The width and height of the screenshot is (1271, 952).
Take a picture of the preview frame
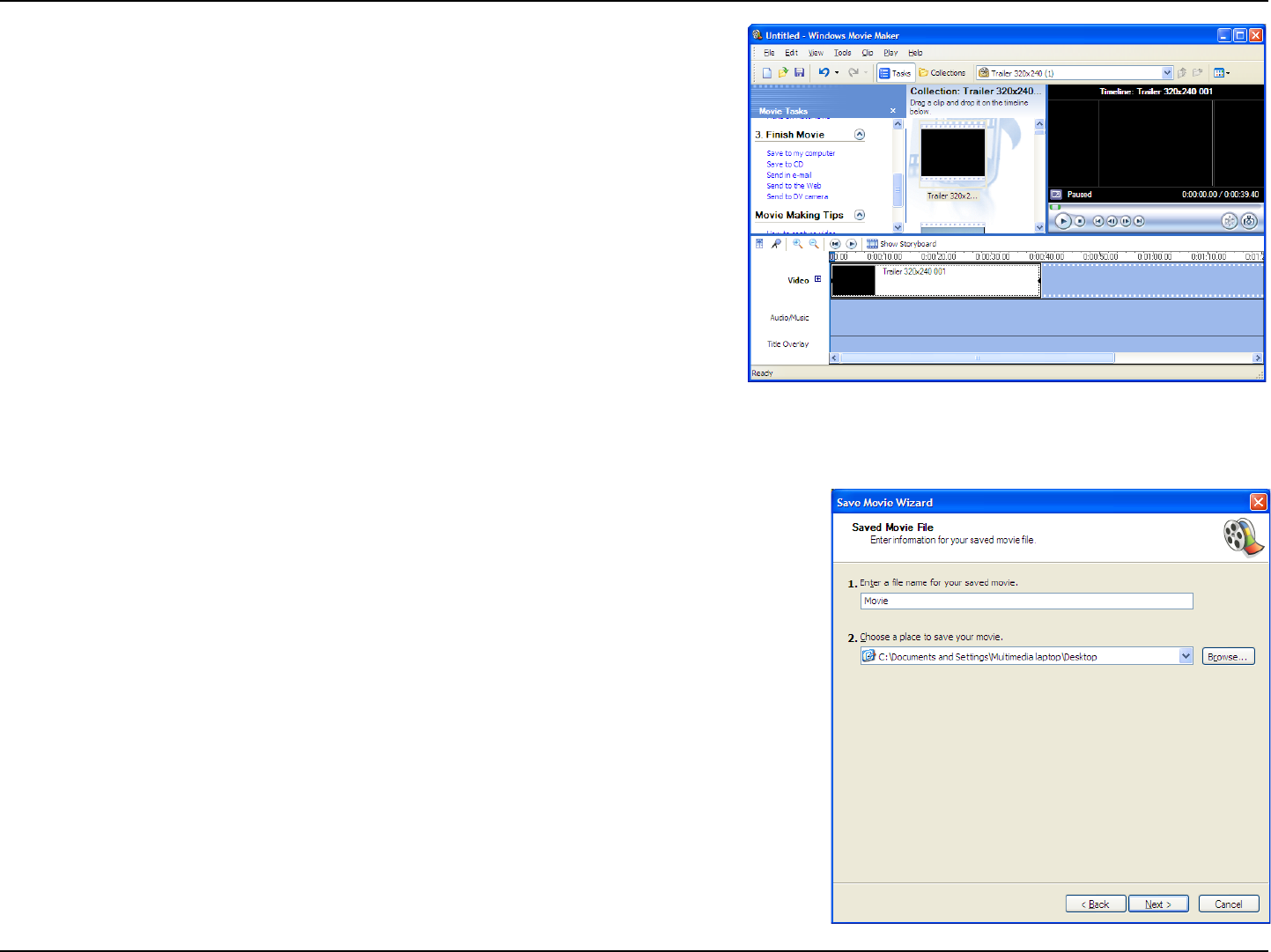click(1249, 221)
